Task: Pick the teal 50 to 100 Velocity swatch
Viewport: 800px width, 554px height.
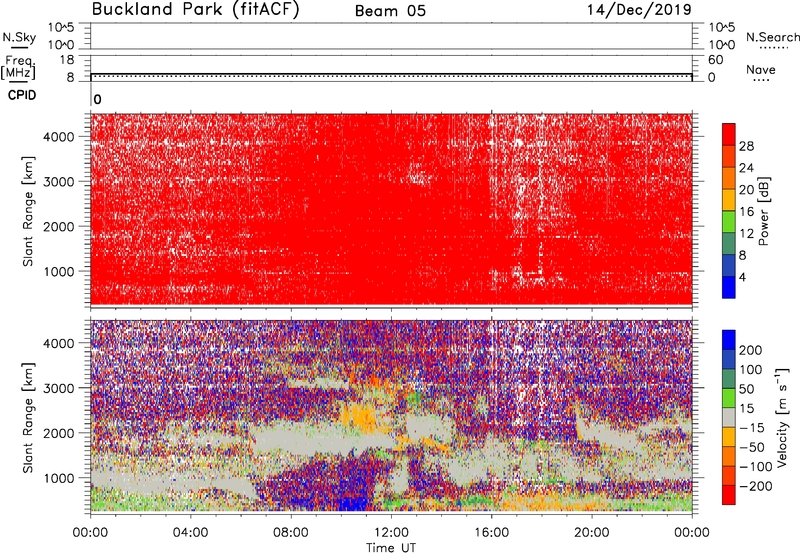Action: 729,379
